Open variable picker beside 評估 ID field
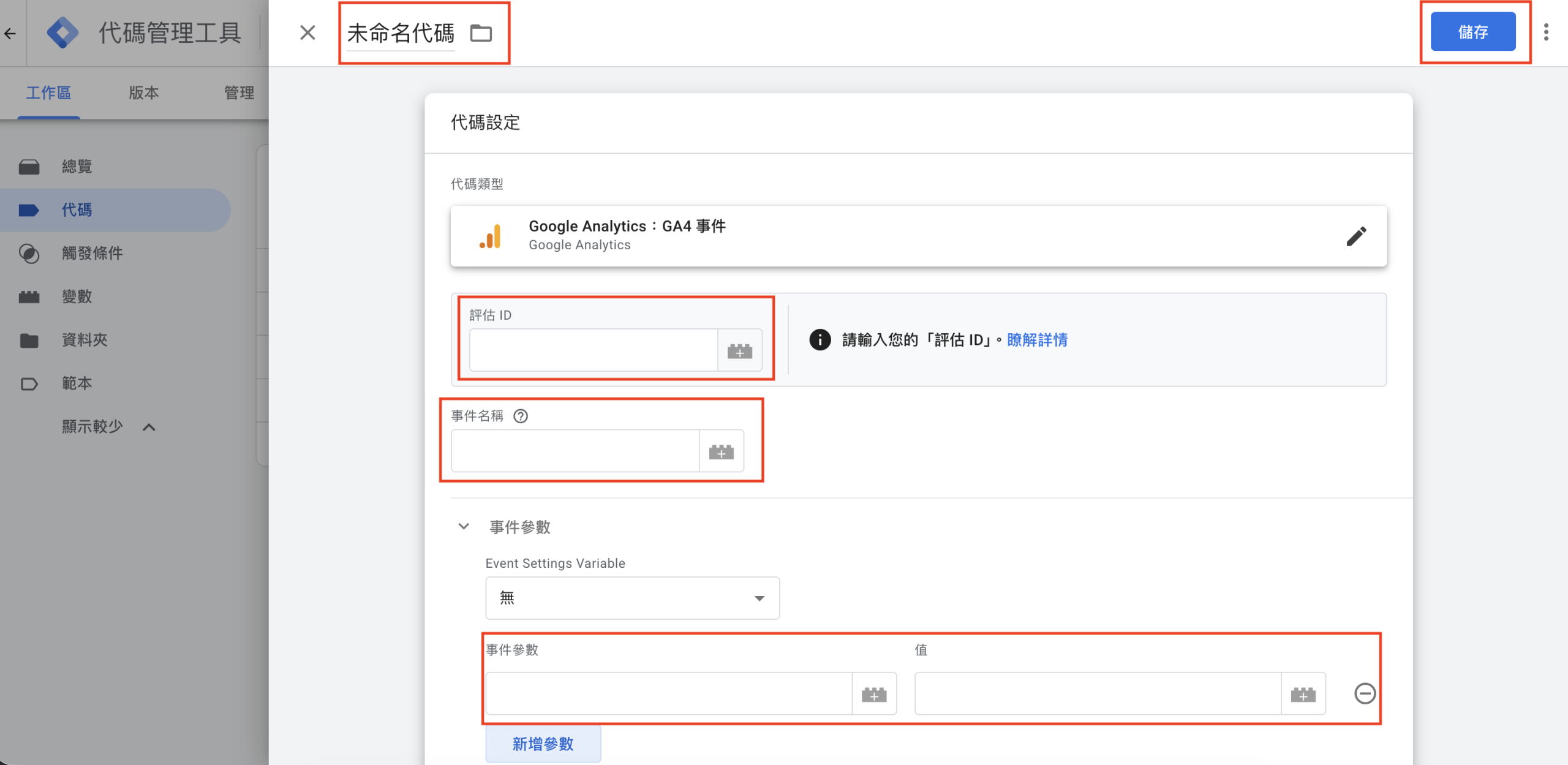1568x765 pixels. (740, 350)
